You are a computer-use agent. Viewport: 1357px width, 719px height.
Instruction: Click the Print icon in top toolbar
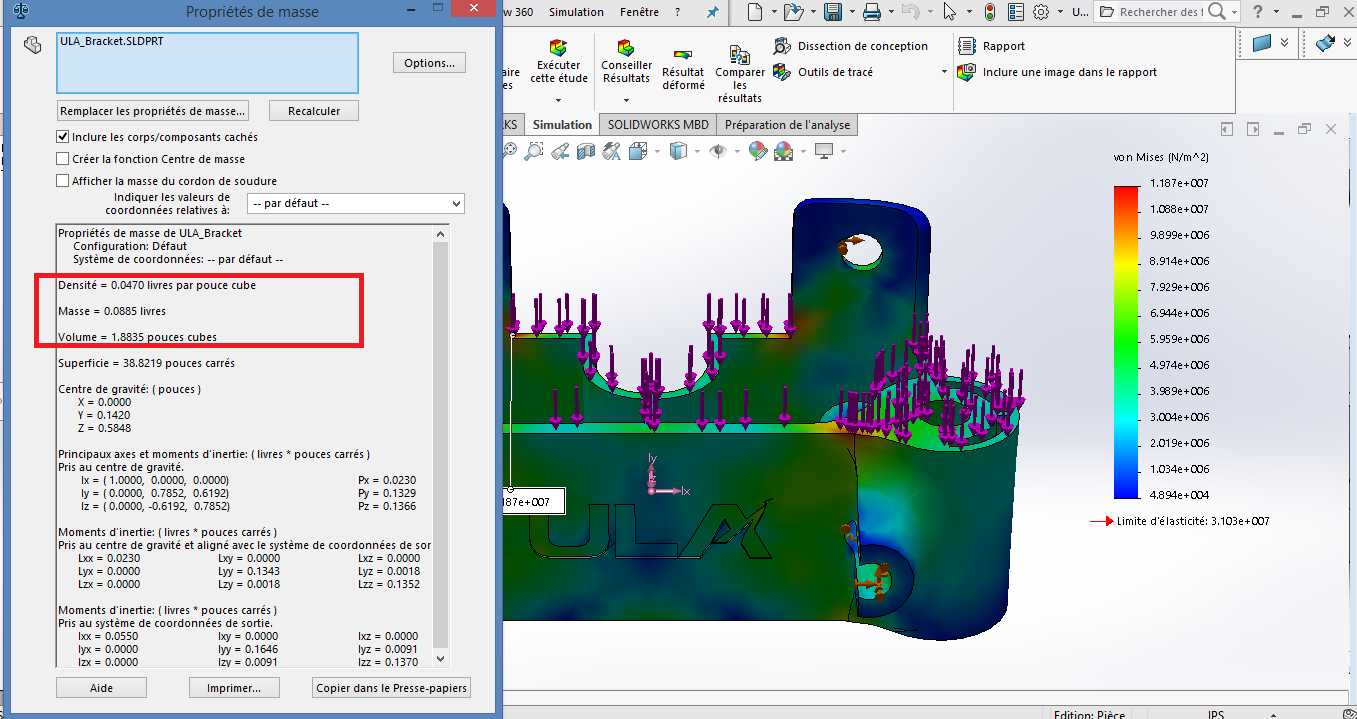pyautogui.click(x=871, y=12)
